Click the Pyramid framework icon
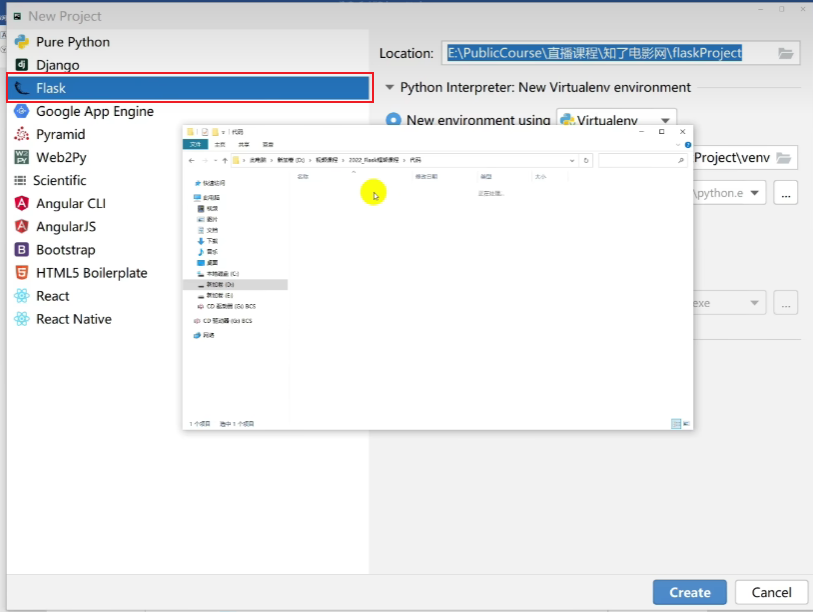This screenshot has width=813, height=612. click(x=21, y=134)
